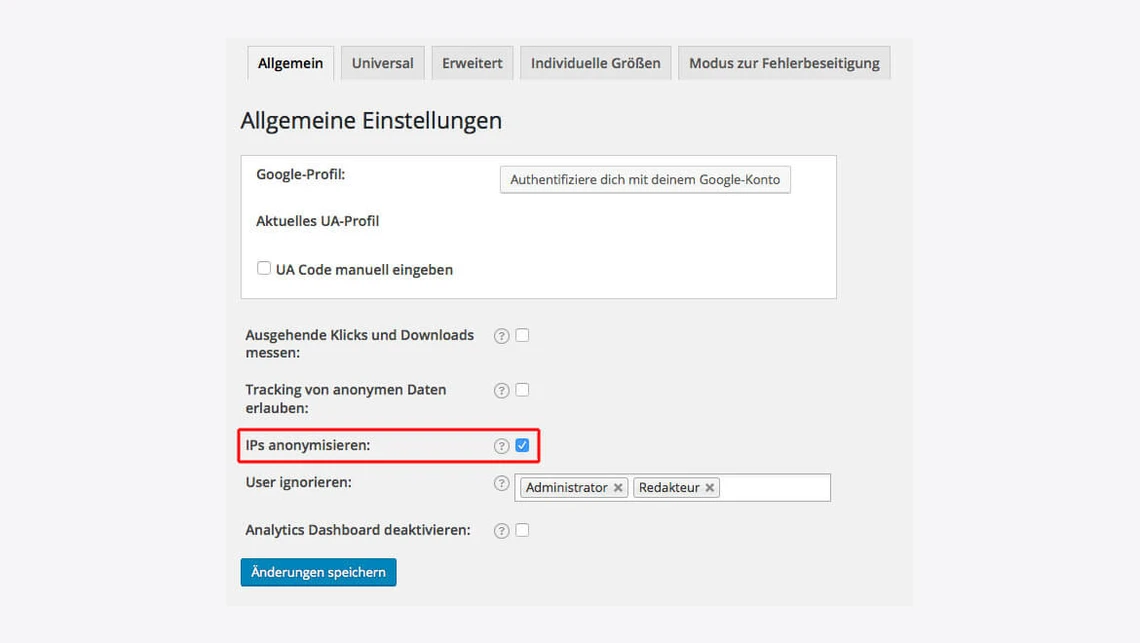Image resolution: width=1140 pixels, height=643 pixels.
Task: Click help icon for IPs anonymisieren
Action: (x=502, y=446)
